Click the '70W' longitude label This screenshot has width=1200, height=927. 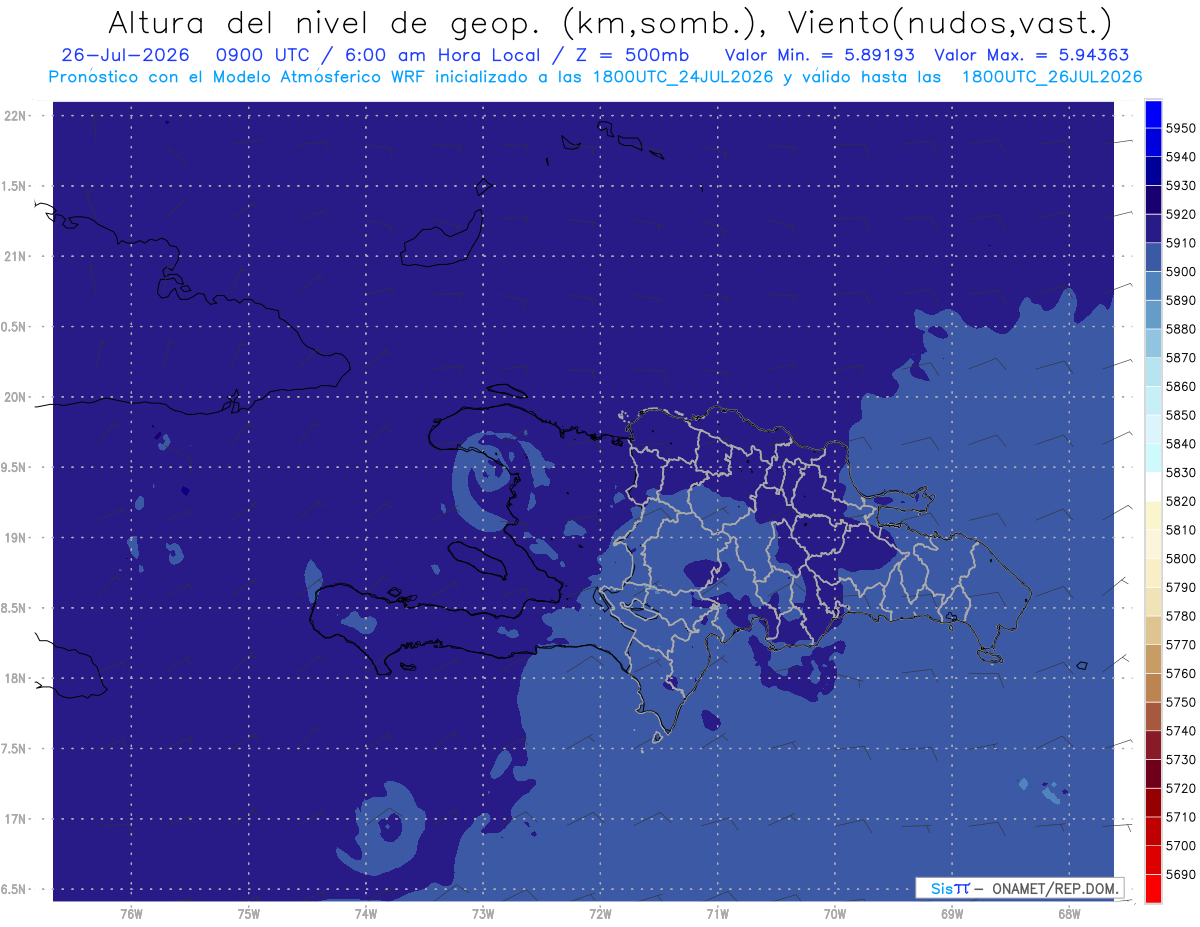click(x=834, y=913)
